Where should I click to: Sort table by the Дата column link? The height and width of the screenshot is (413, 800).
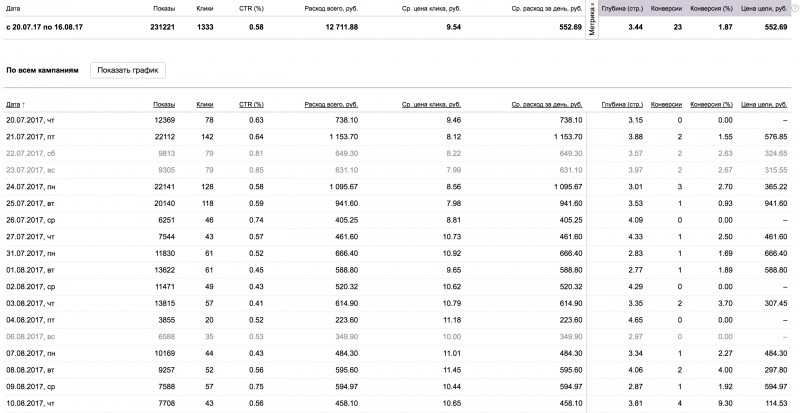click(x=13, y=104)
